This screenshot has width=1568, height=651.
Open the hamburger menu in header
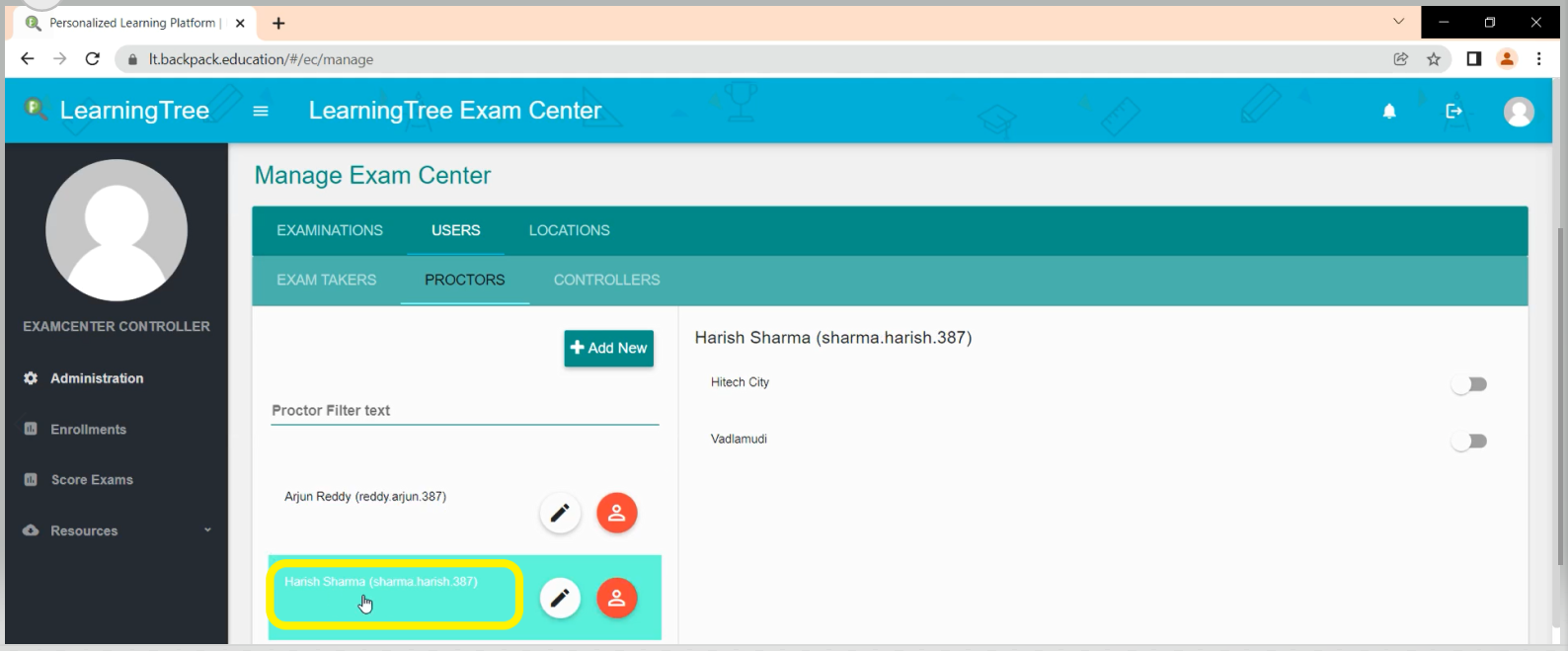click(x=261, y=112)
